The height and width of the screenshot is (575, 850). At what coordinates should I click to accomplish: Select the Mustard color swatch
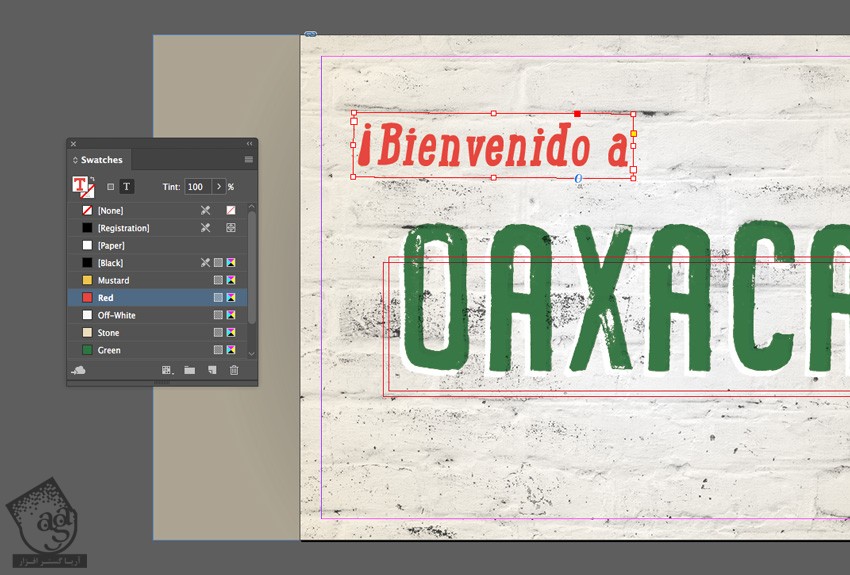click(113, 281)
